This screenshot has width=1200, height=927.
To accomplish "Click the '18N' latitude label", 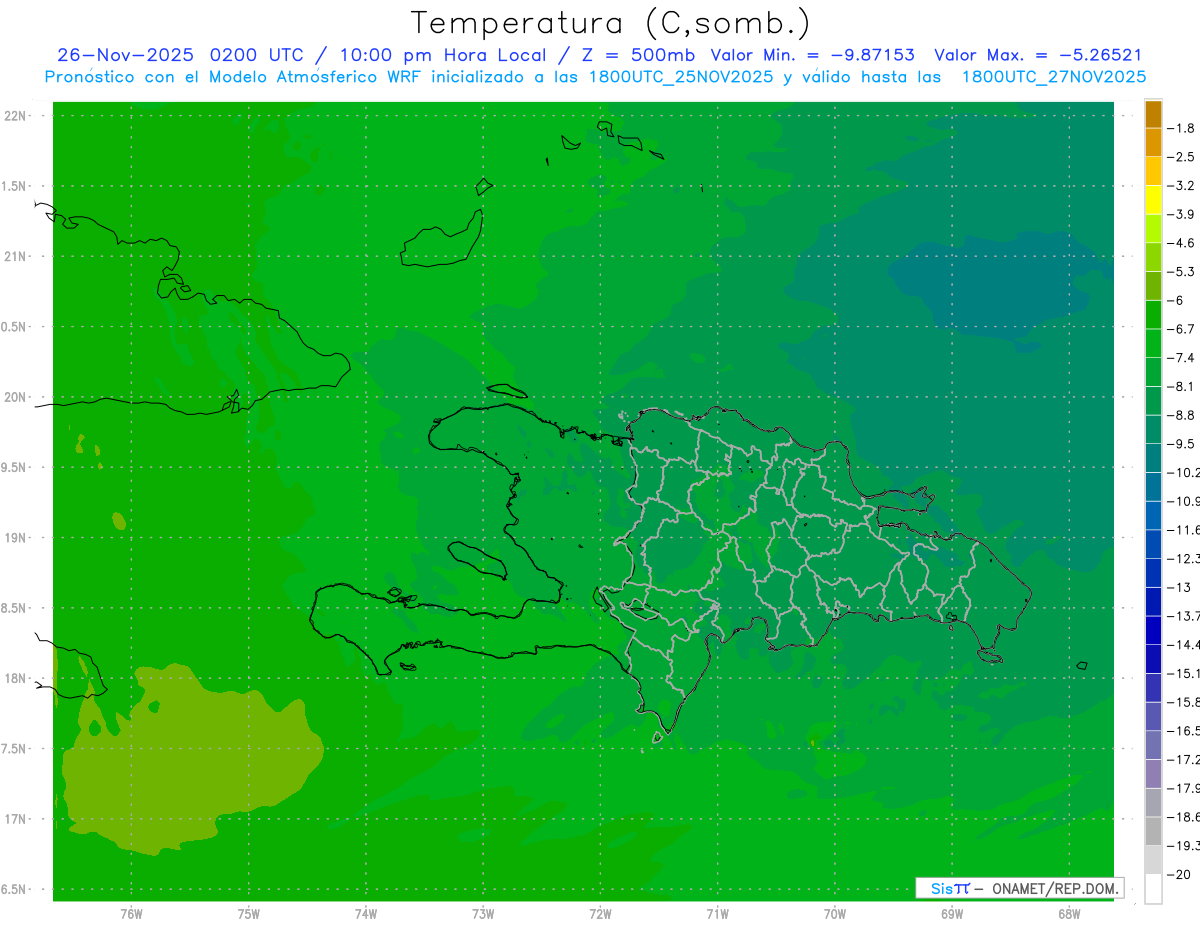I will (15, 678).
